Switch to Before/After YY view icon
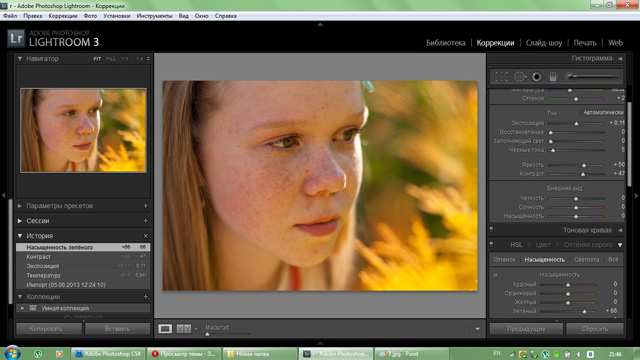640x360 pixels. click(x=184, y=329)
